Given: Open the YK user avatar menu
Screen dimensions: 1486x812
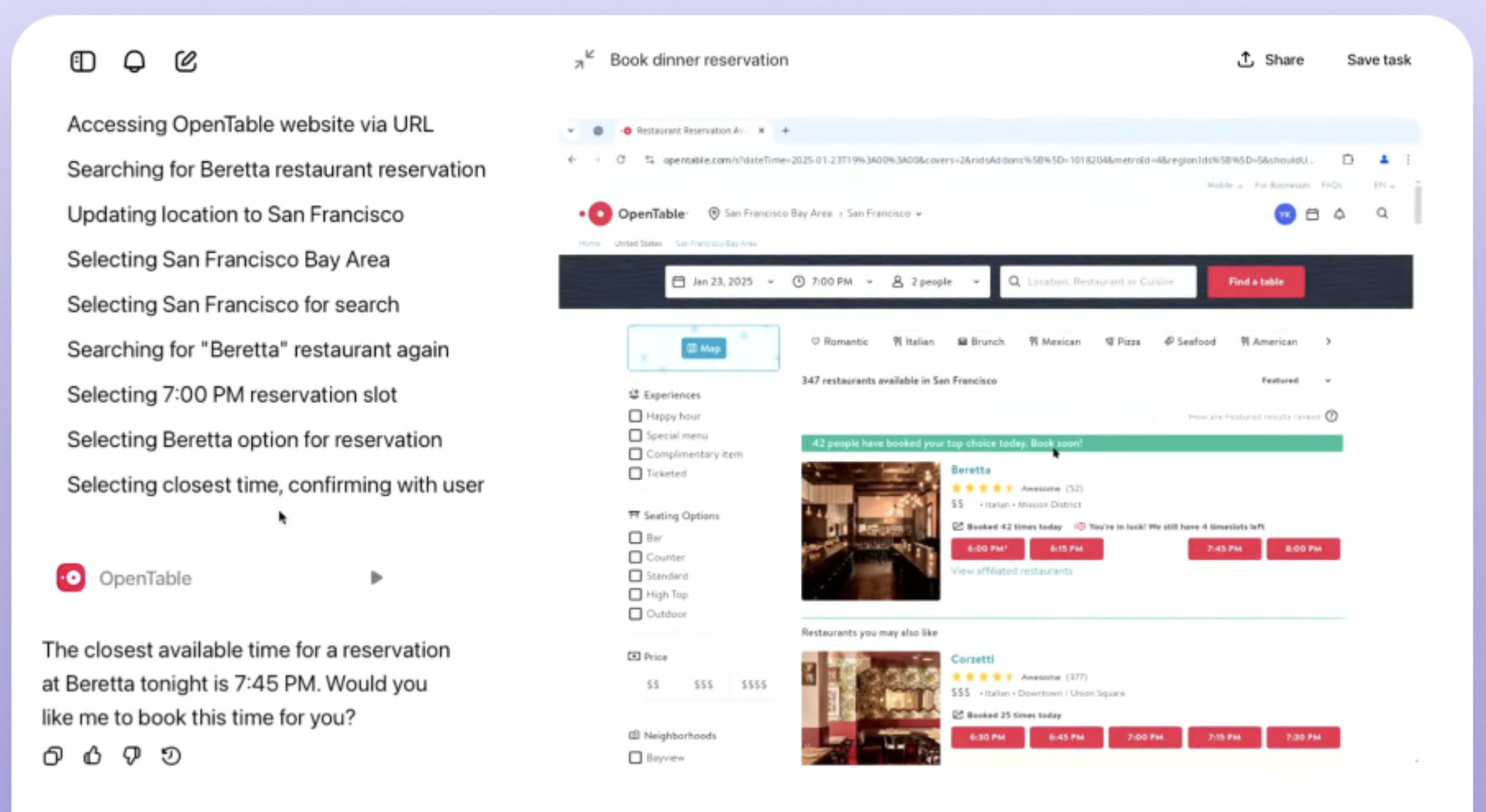Looking at the screenshot, I should click(x=1284, y=214).
